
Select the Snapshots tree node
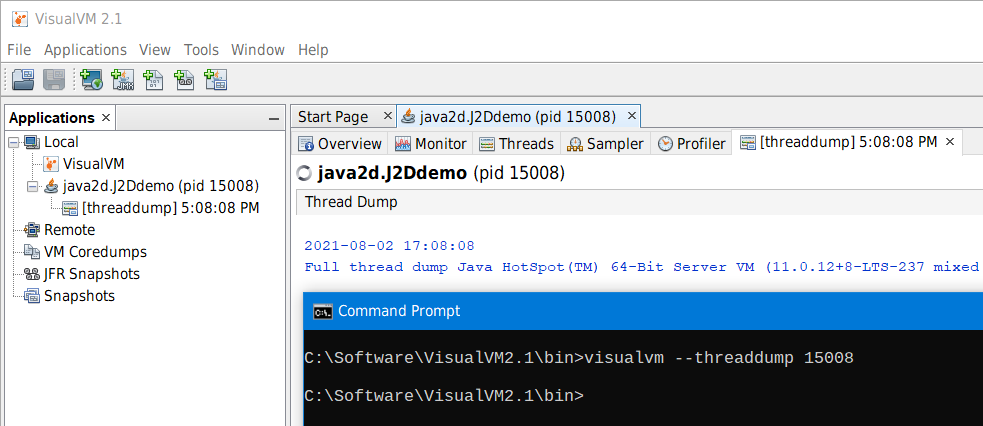(x=80, y=296)
